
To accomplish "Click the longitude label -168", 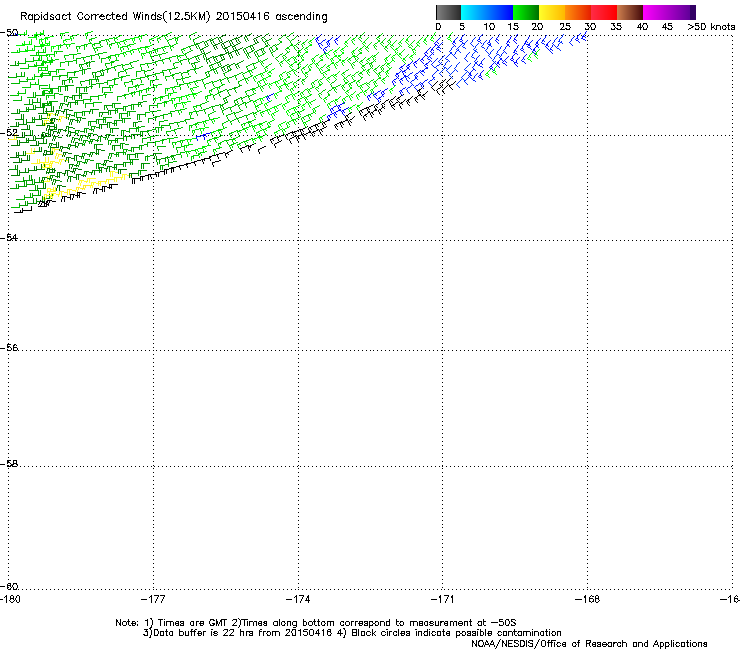I will click(588, 599).
